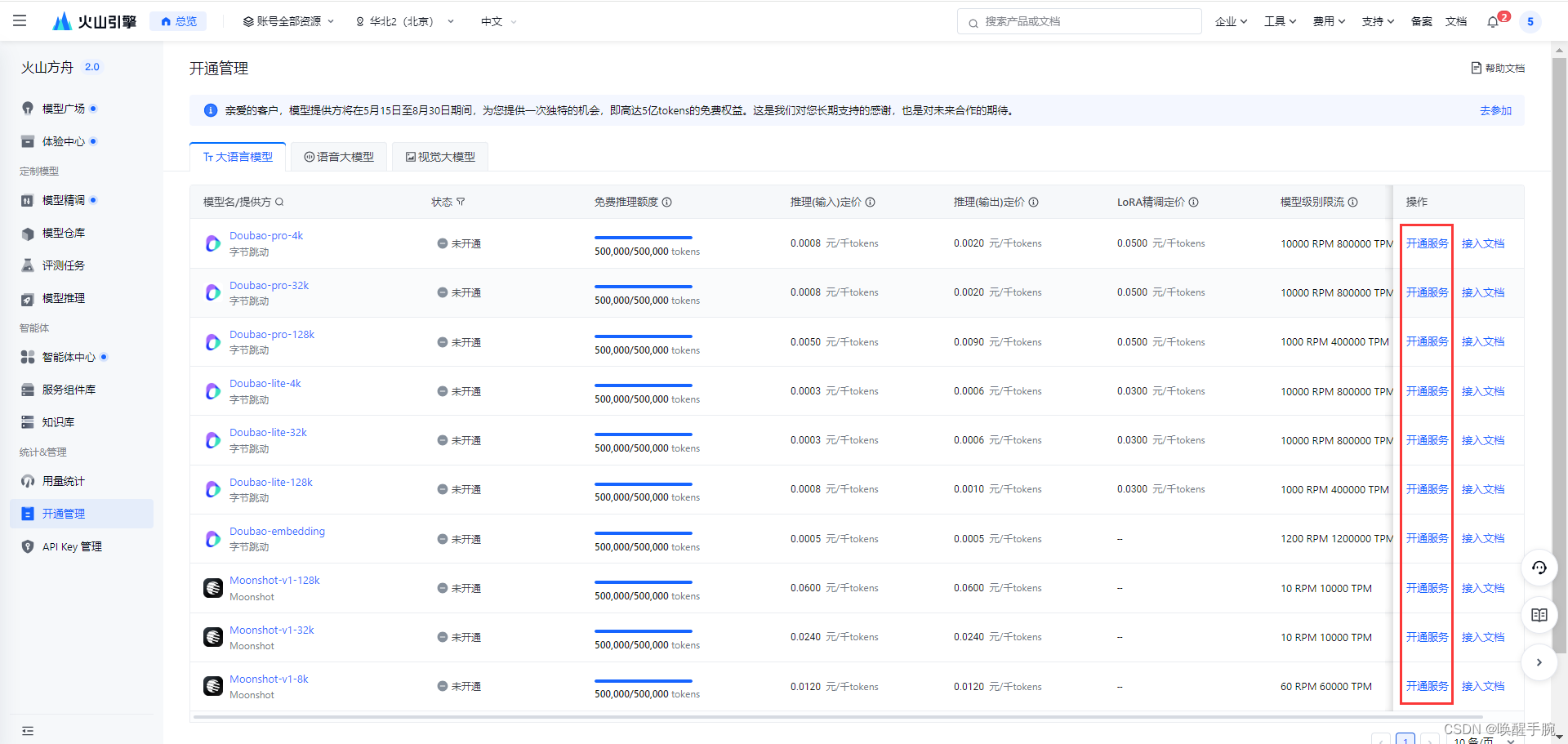Switch to the 视觉大模型 tab
This screenshot has width=1568, height=744.
439,156
